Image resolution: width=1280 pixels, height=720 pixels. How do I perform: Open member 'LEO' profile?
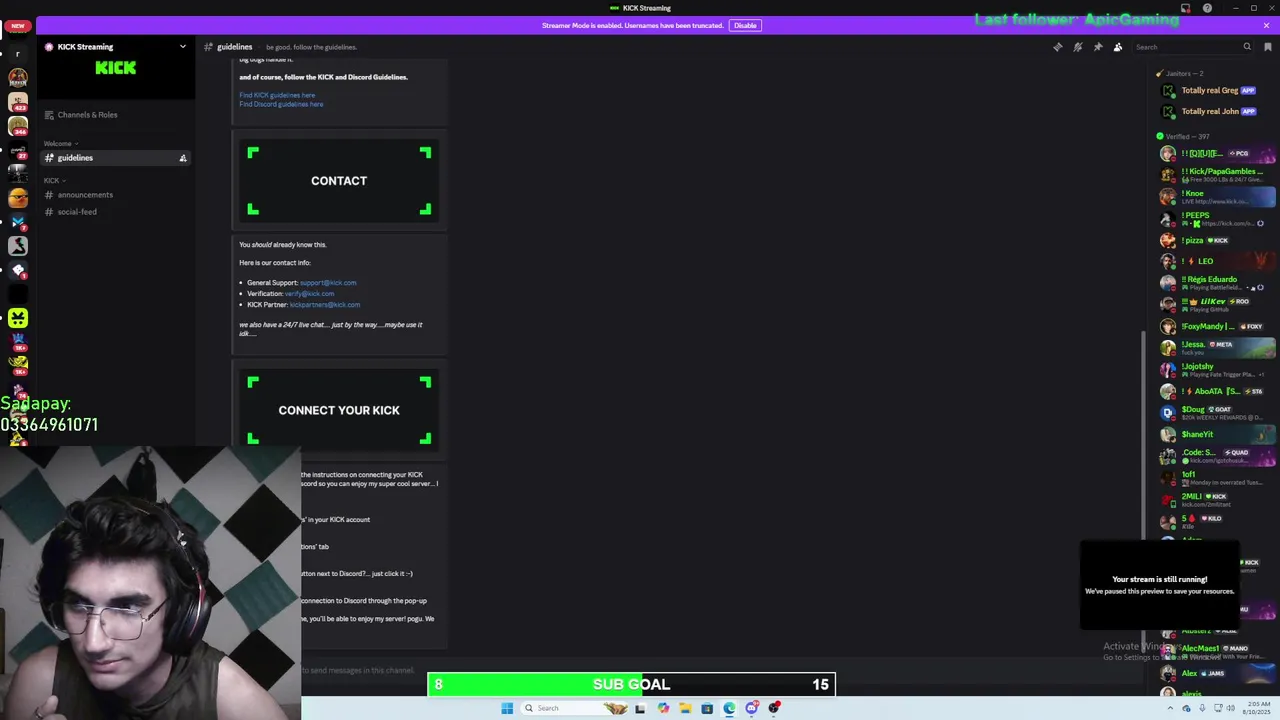tap(1215, 261)
